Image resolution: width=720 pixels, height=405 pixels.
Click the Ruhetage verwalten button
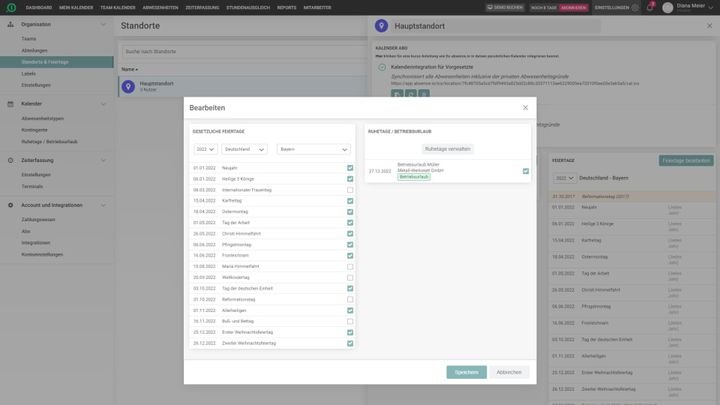(x=447, y=148)
